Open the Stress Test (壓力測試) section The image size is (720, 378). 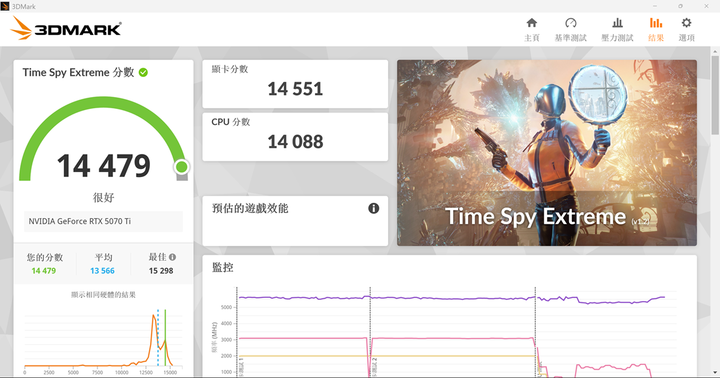click(617, 29)
